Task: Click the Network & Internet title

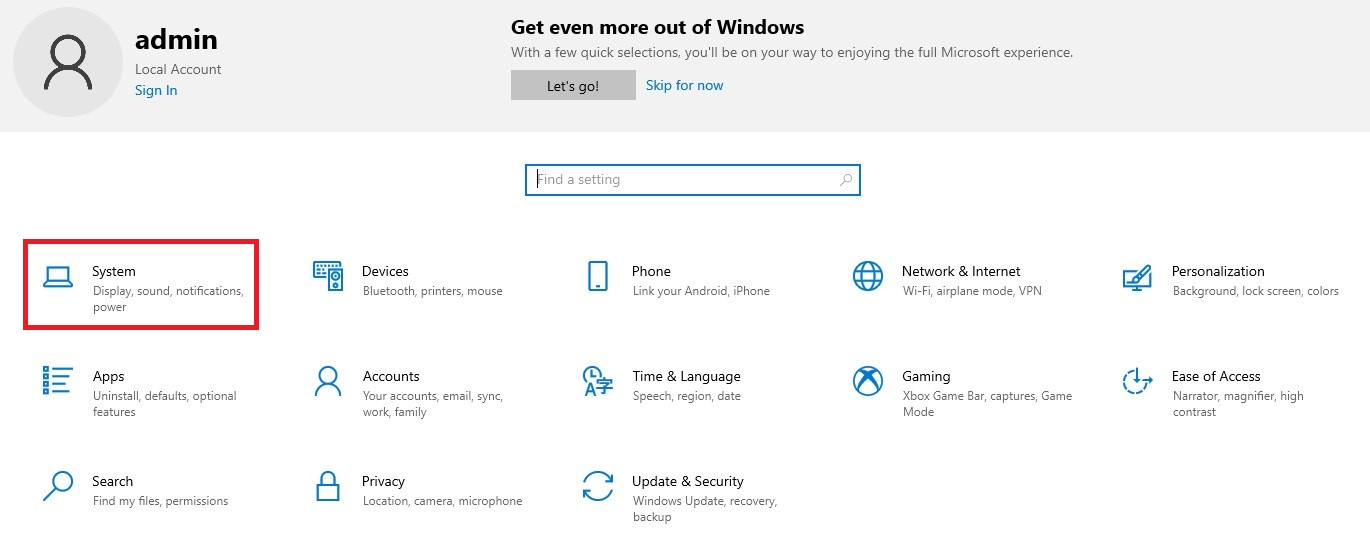Action: click(961, 271)
